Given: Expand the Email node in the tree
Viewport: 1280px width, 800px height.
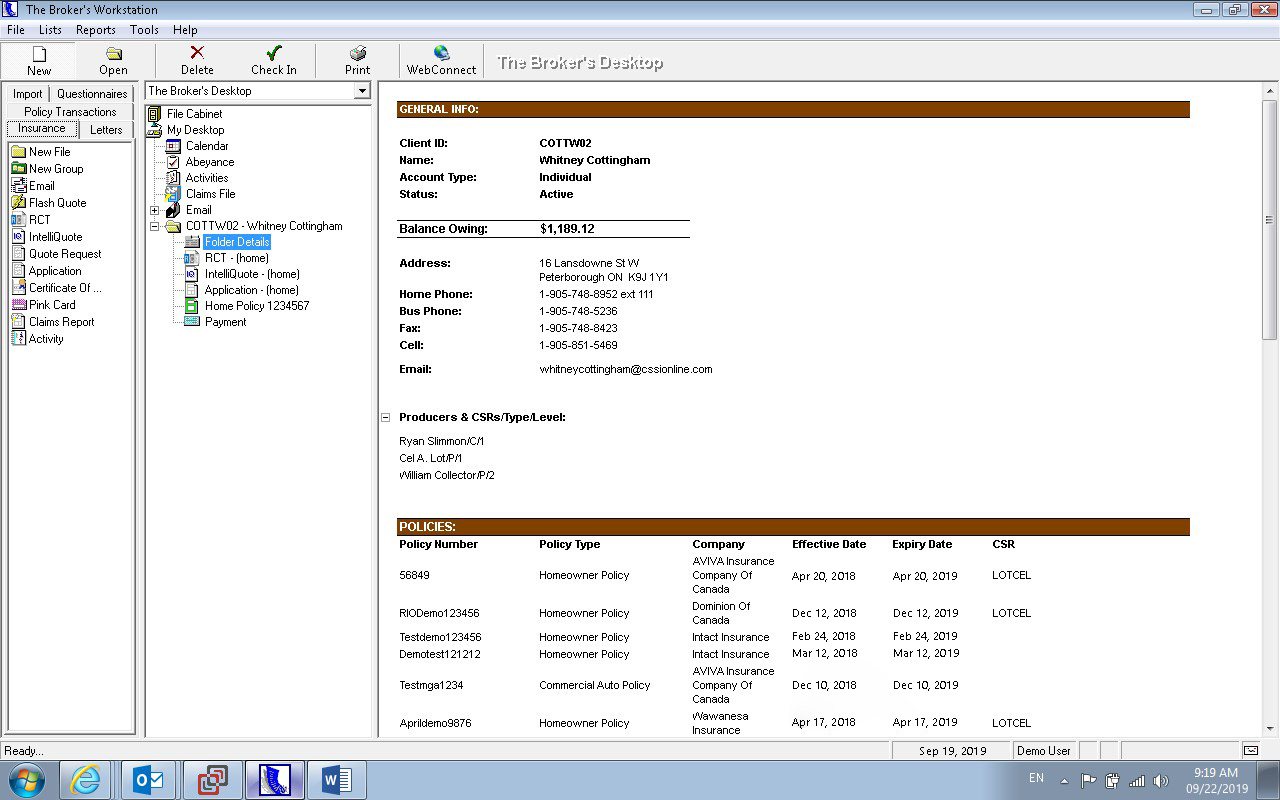Looking at the screenshot, I should 152,210.
